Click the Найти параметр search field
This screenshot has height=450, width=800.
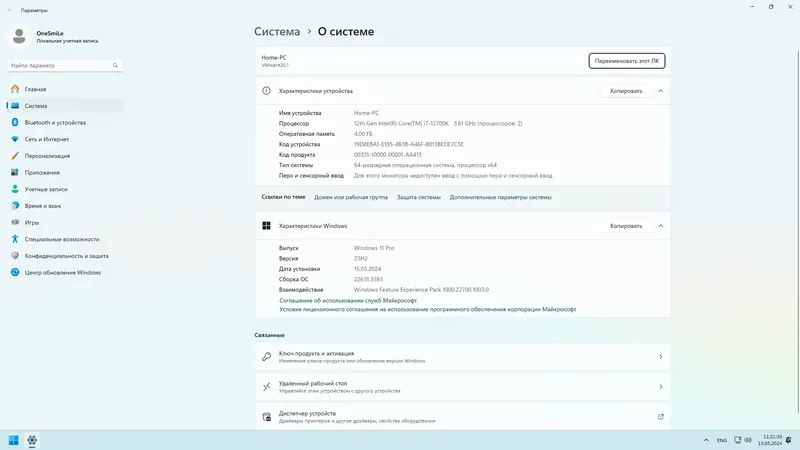60,66
